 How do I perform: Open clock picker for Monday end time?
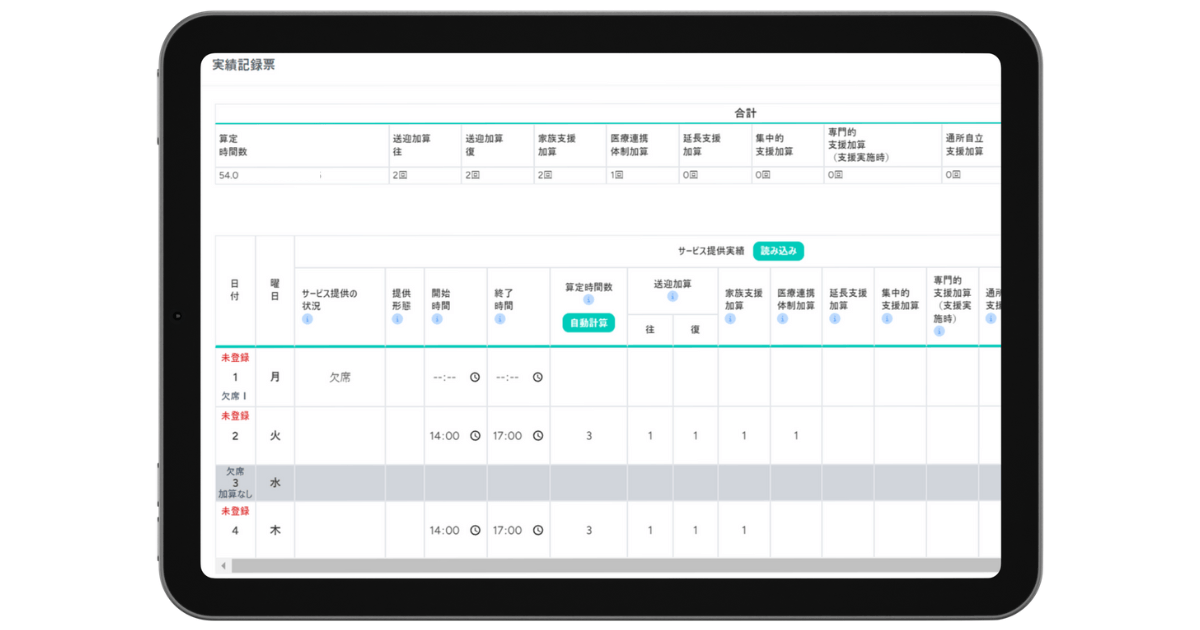point(538,377)
